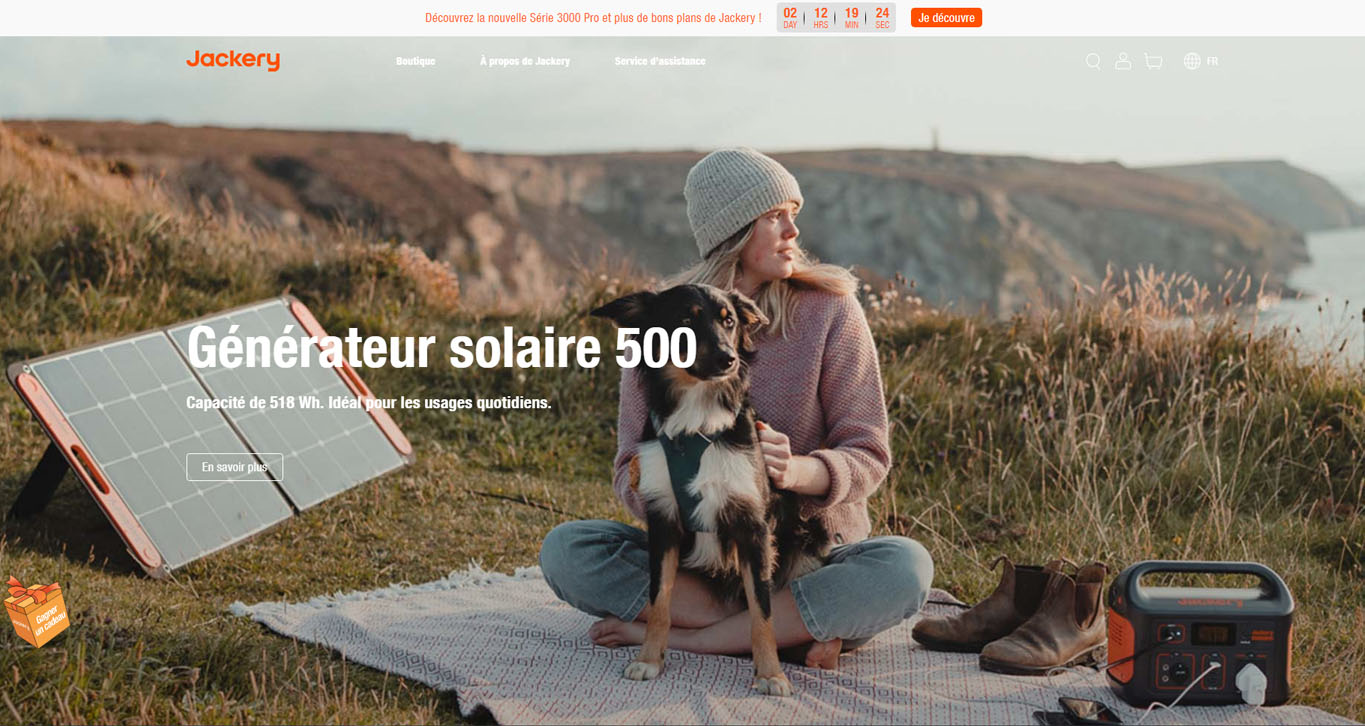
Task: Click the globe language icon
Action: tap(1192, 61)
